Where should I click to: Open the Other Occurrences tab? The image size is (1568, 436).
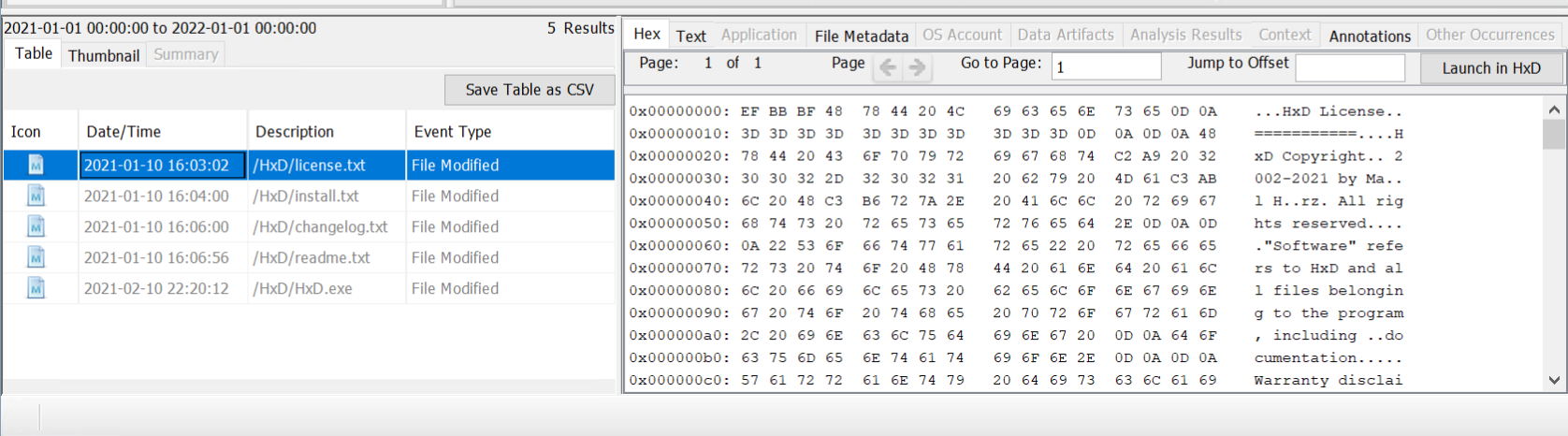click(1489, 35)
